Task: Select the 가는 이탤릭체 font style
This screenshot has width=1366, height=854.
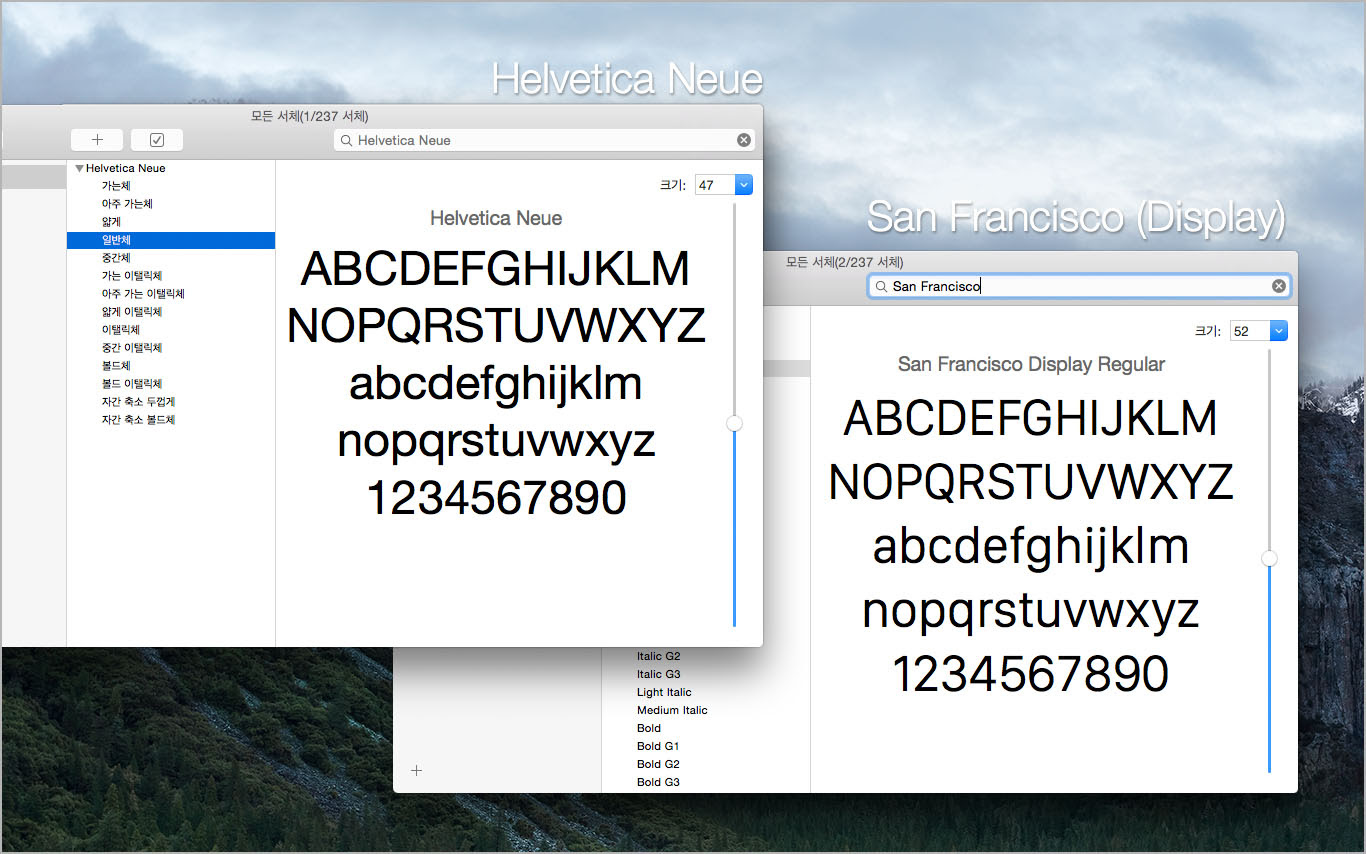Action: click(x=131, y=276)
